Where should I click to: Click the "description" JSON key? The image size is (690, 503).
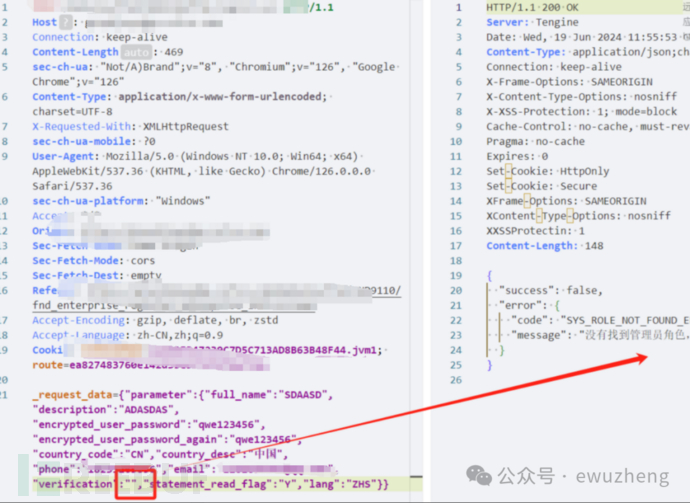point(75,410)
